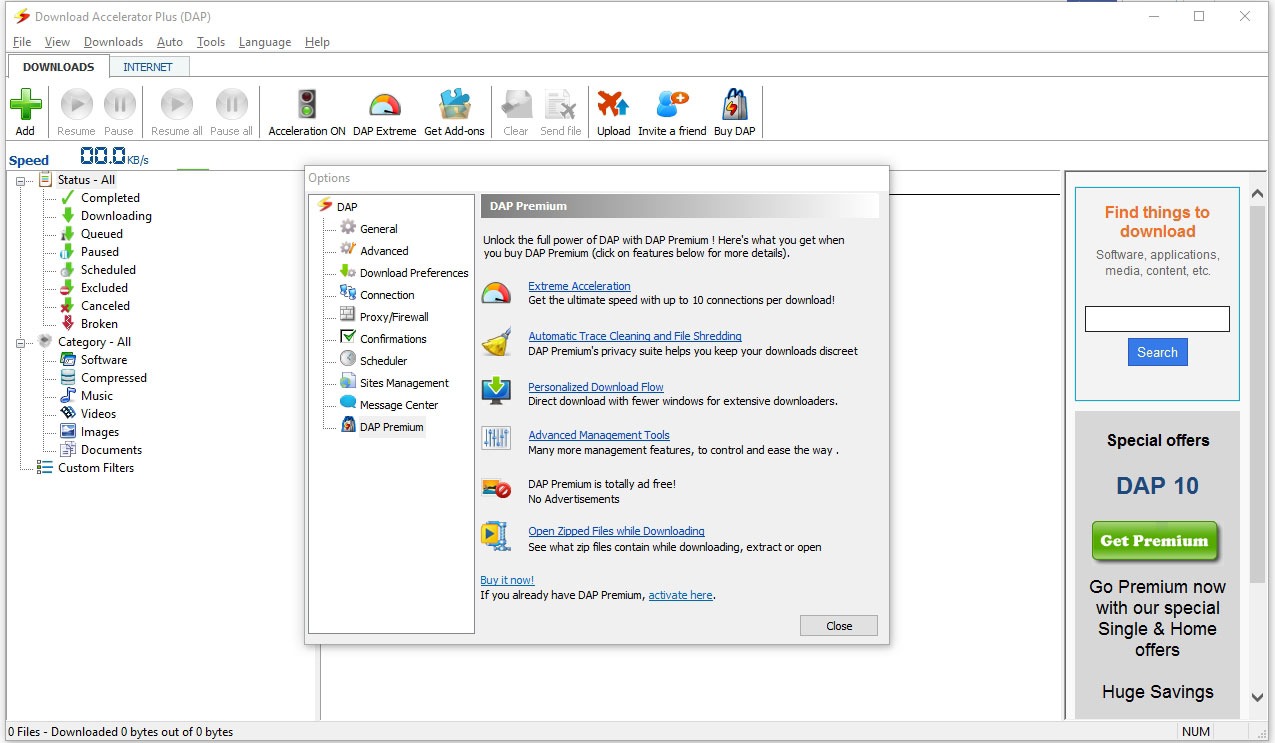Open the Help menu
This screenshot has height=743, width=1275.
click(x=317, y=42)
